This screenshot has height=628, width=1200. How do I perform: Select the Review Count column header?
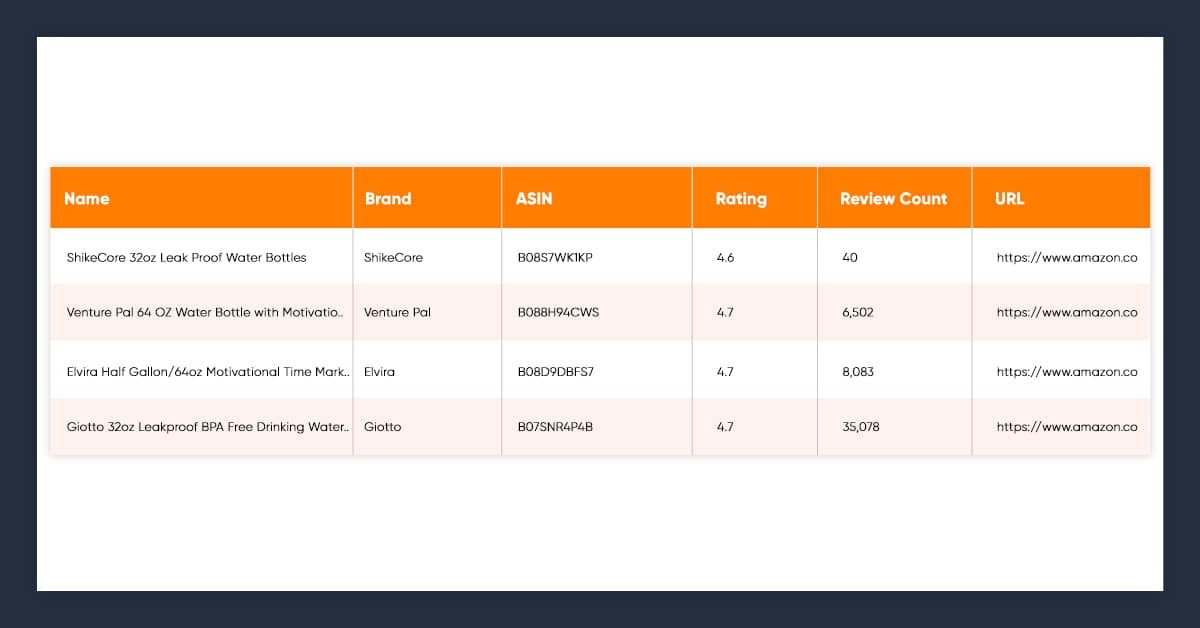click(x=893, y=198)
